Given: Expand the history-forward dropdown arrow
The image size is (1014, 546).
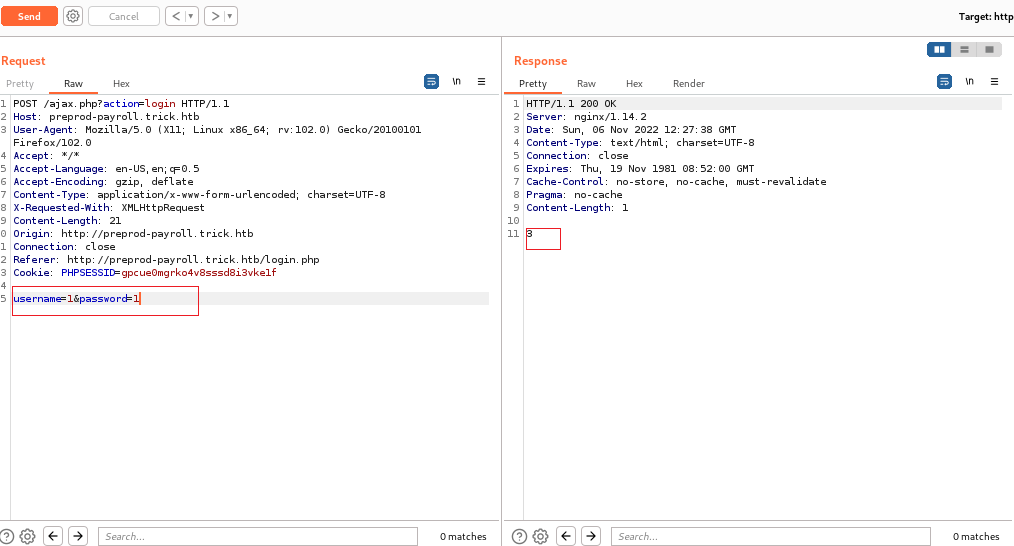Looking at the screenshot, I should click(x=230, y=16).
